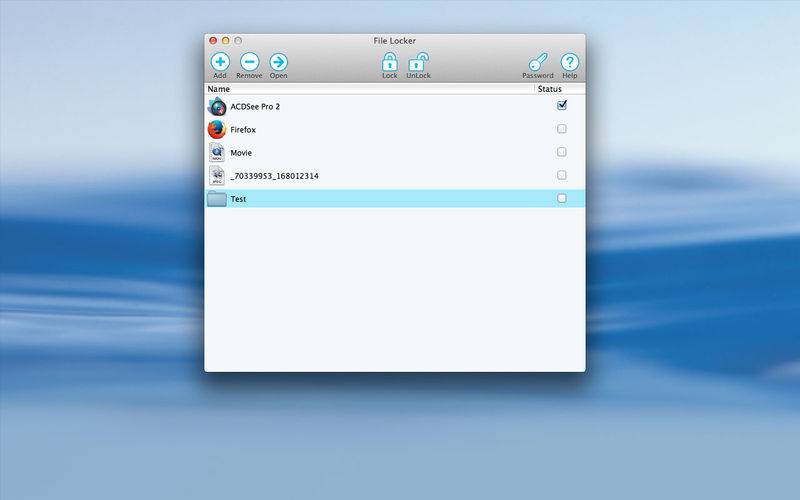Viewport: 800px width, 500px height.
Task: Open the Password key icon
Action: 538,62
